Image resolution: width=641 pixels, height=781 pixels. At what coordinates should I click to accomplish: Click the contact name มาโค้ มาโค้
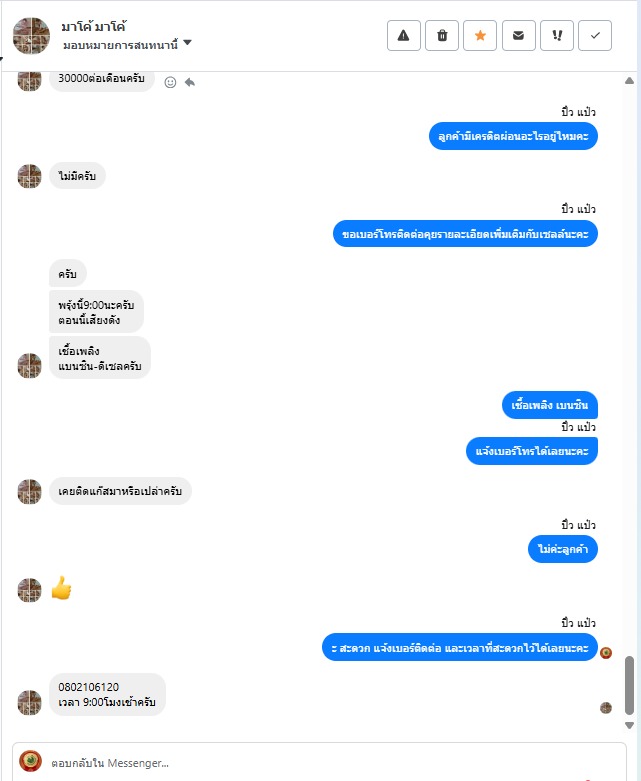(x=94, y=26)
